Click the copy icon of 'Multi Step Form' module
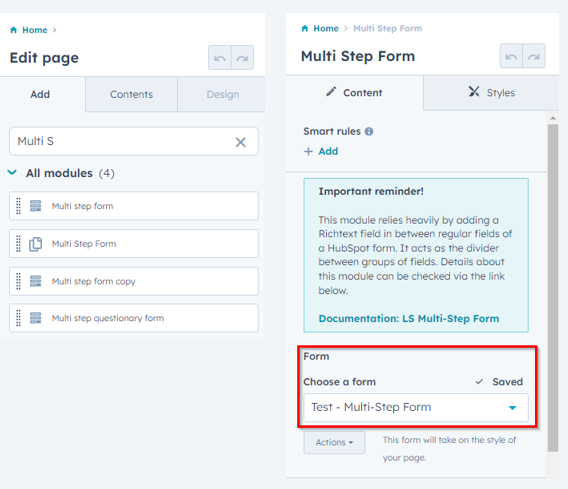The image size is (568, 489). [x=36, y=244]
